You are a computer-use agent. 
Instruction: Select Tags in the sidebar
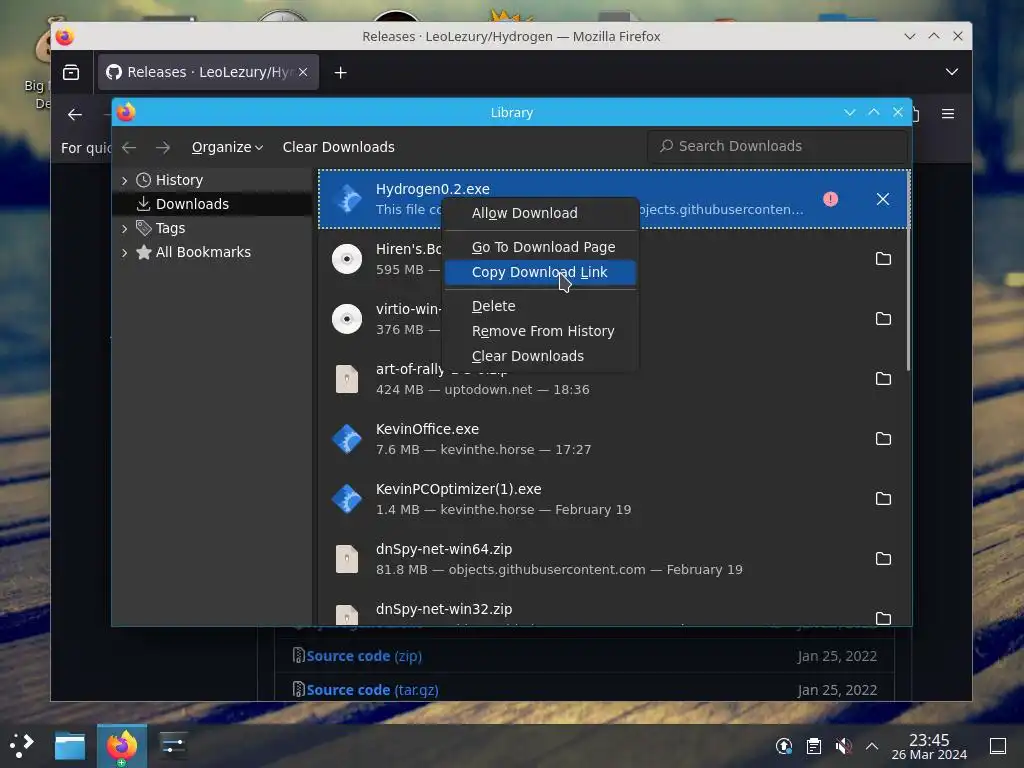(x=170, y=229)
